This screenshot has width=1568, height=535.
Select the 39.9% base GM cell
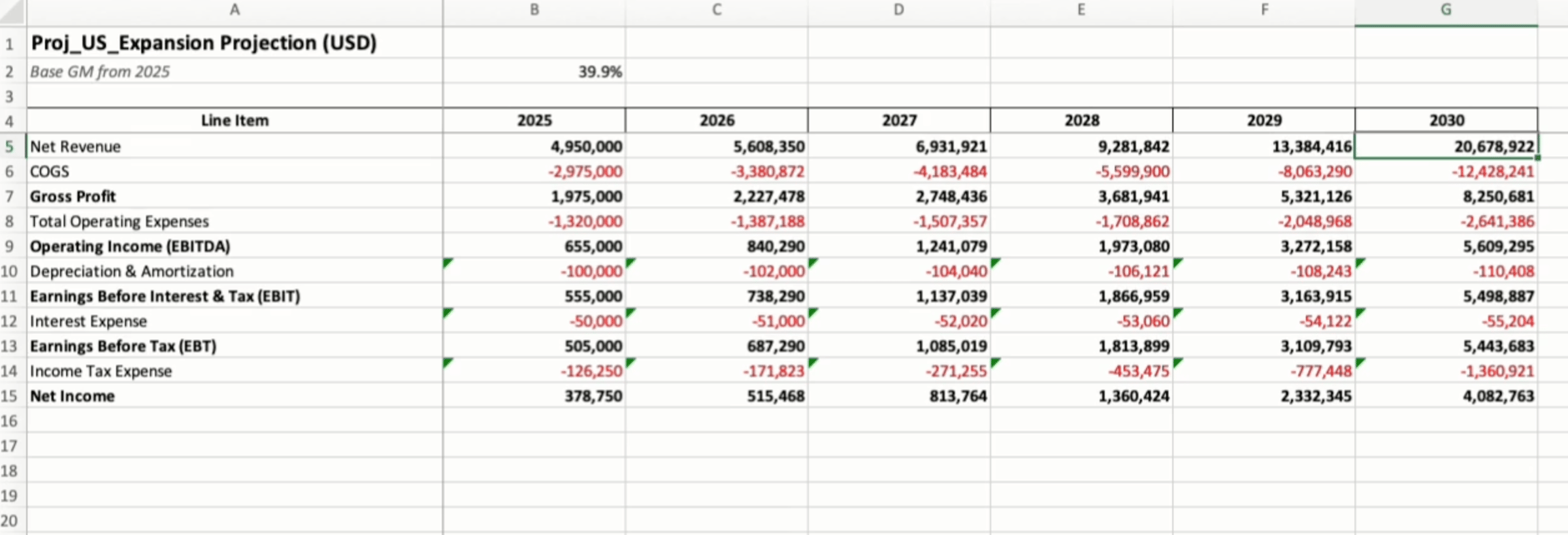tap(534, 72)
